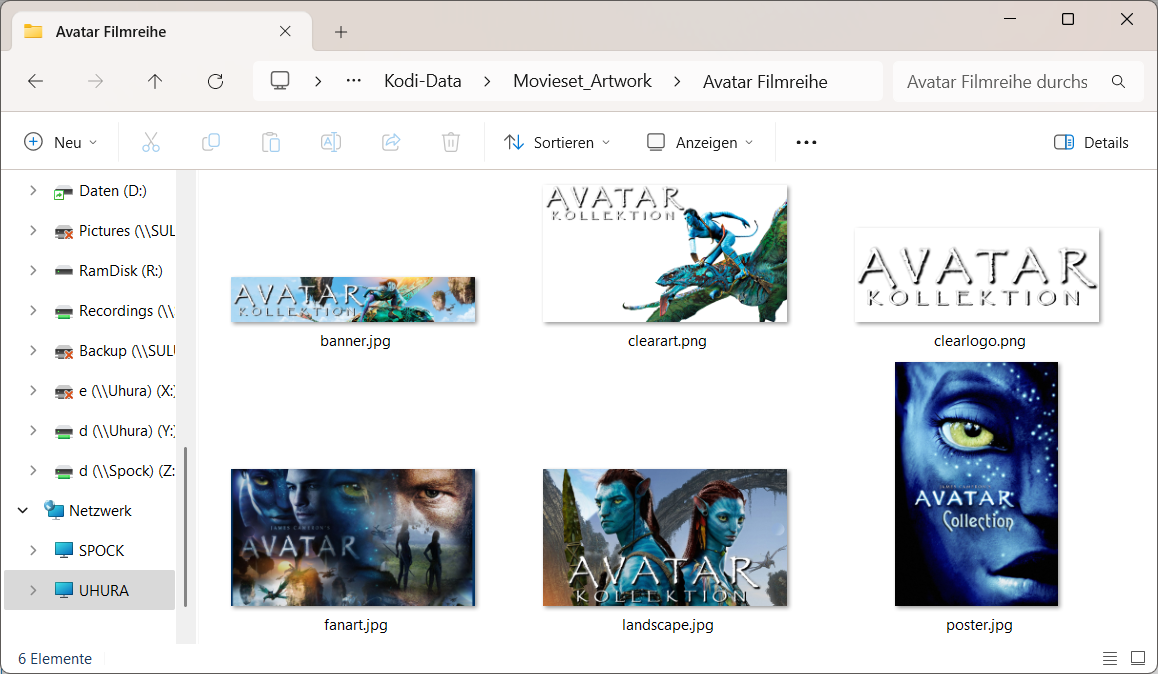Cut the selected item
1158x674 pixels.
pos(151,142)
